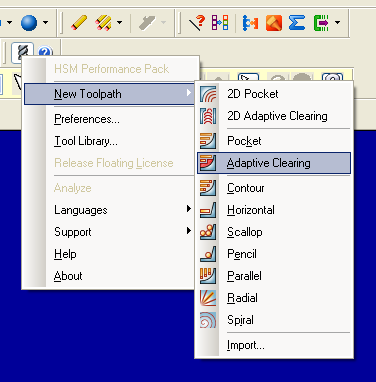
Task: Click the Languages submenu arrow
Action: (189, 209)
